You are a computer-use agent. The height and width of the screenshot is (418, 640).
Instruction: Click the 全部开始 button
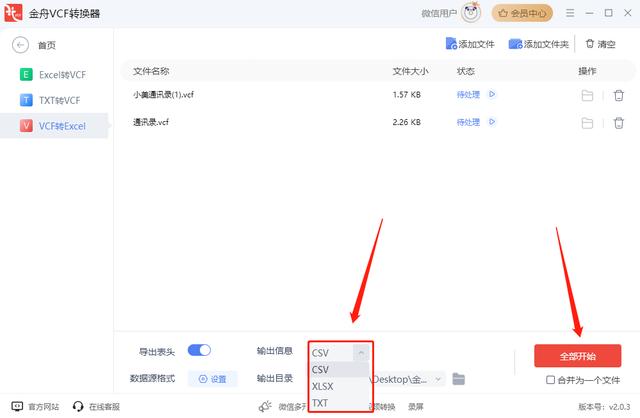point(578,356)
